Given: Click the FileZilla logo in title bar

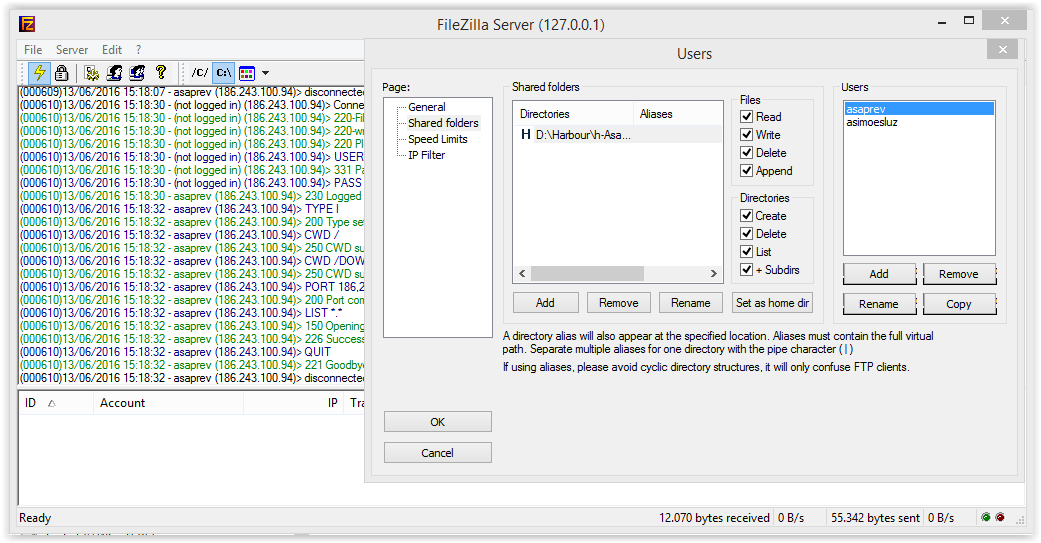Looking at the screenshot, I should (x=28, y=24).
